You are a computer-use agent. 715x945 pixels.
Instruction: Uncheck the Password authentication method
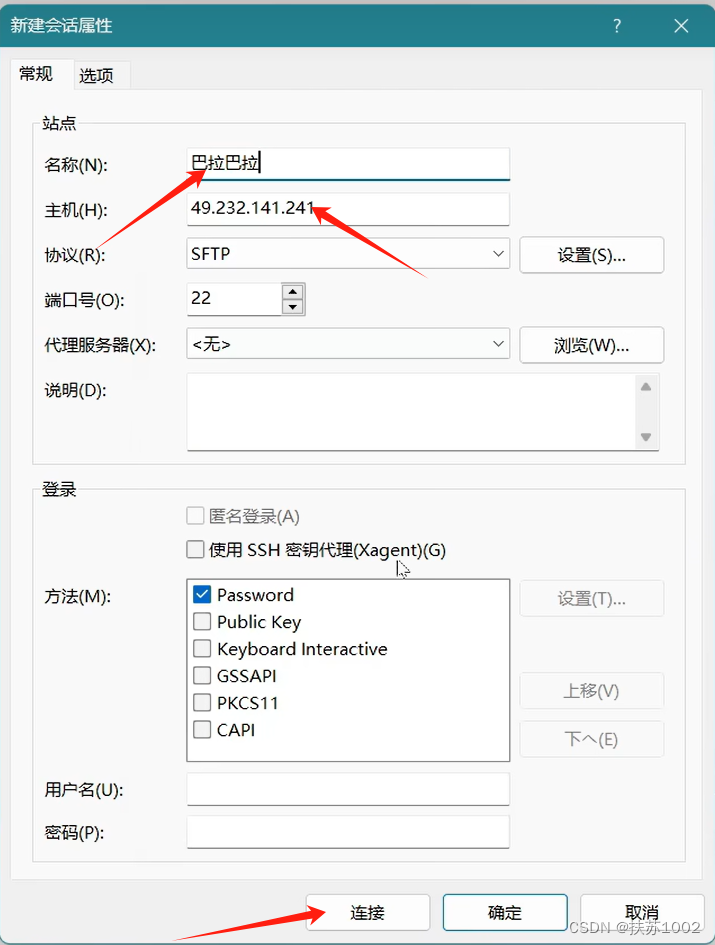click(x=201, y=594)
